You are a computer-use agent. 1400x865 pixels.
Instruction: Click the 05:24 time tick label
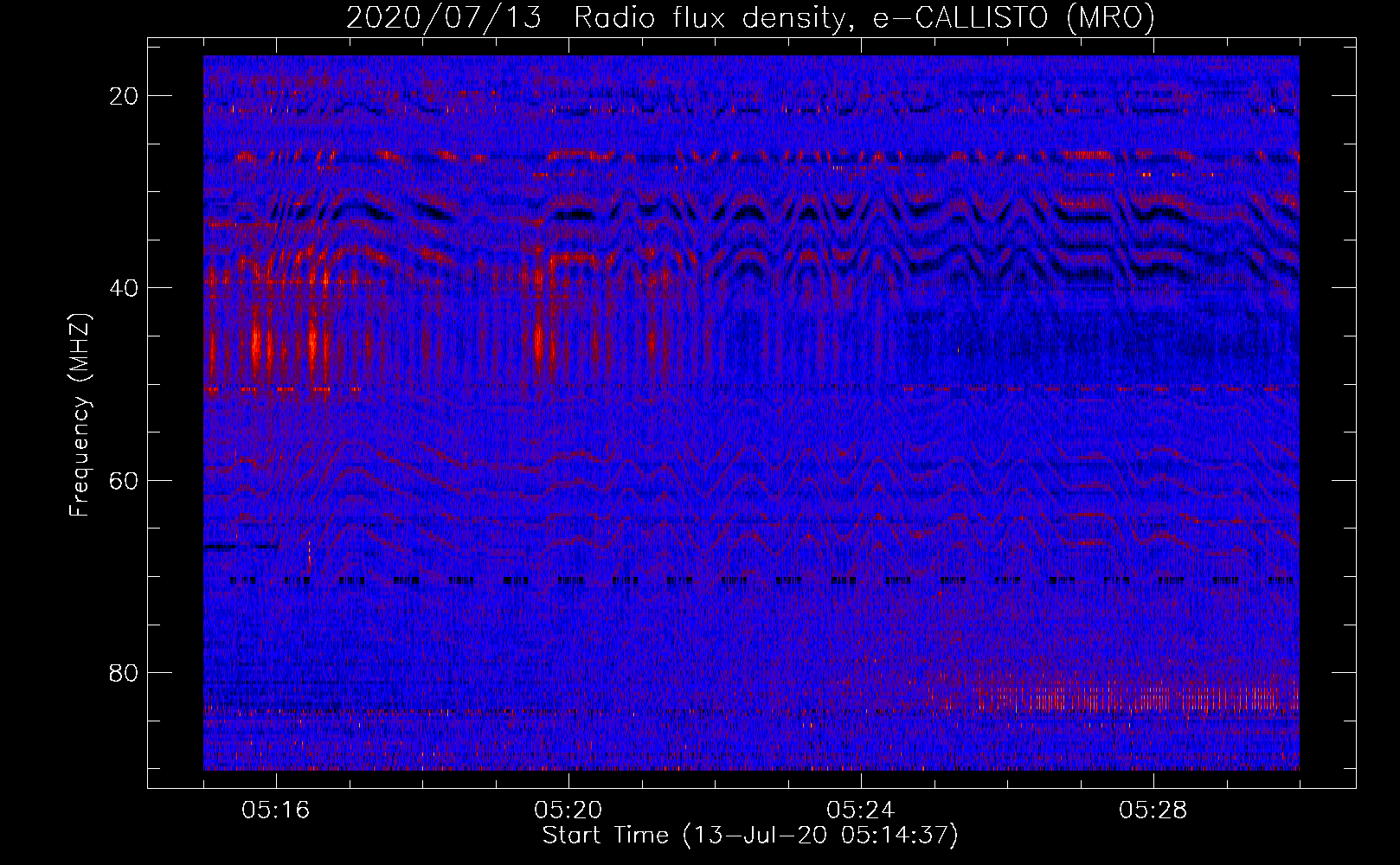click(x=861, y=811)
